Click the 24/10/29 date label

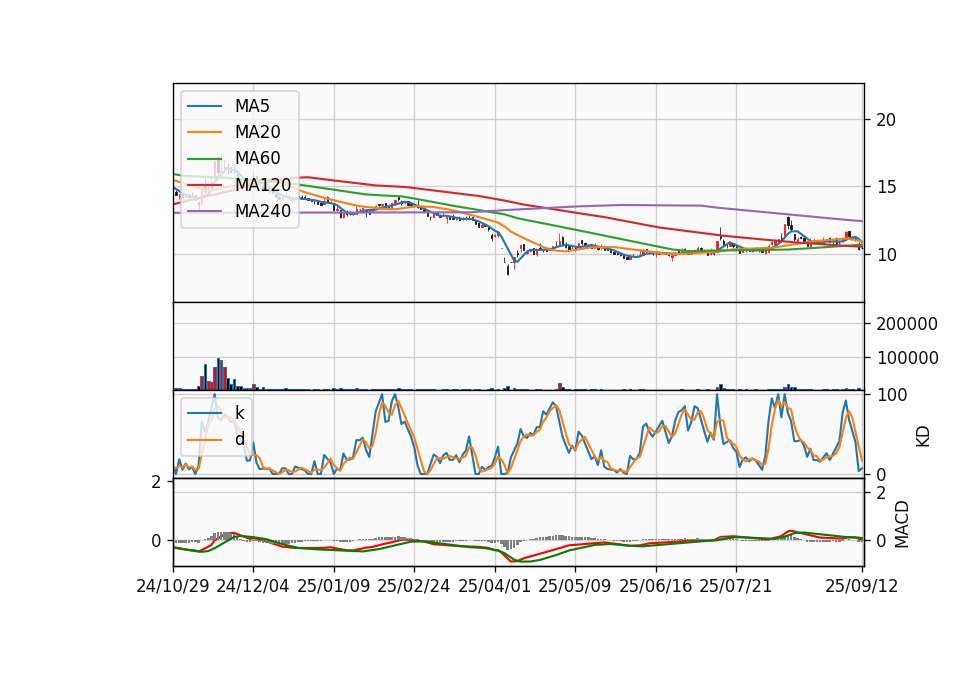pos(173,586)
